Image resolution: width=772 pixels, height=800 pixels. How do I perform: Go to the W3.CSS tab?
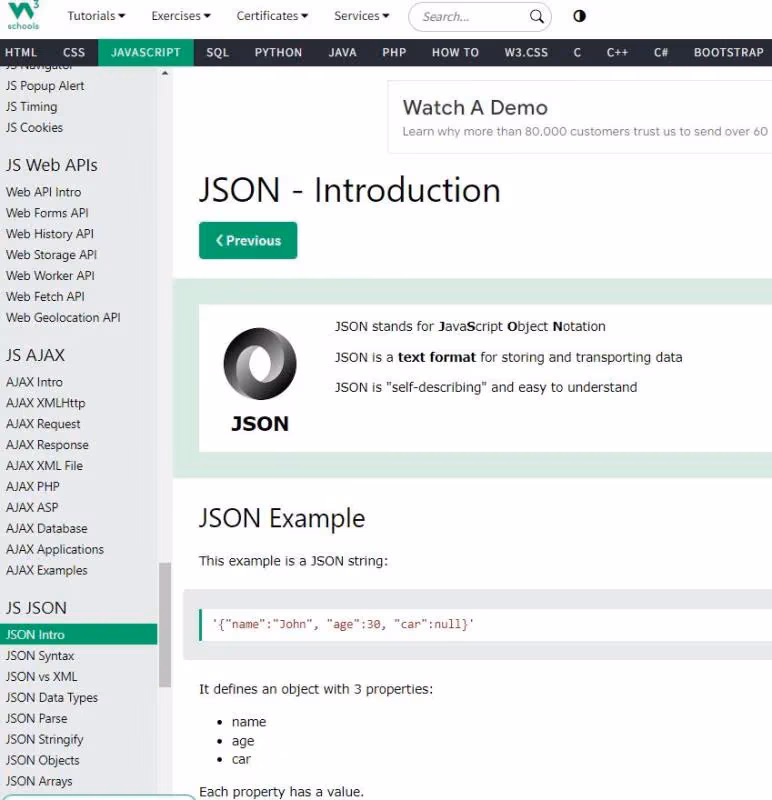coord(526,53)
